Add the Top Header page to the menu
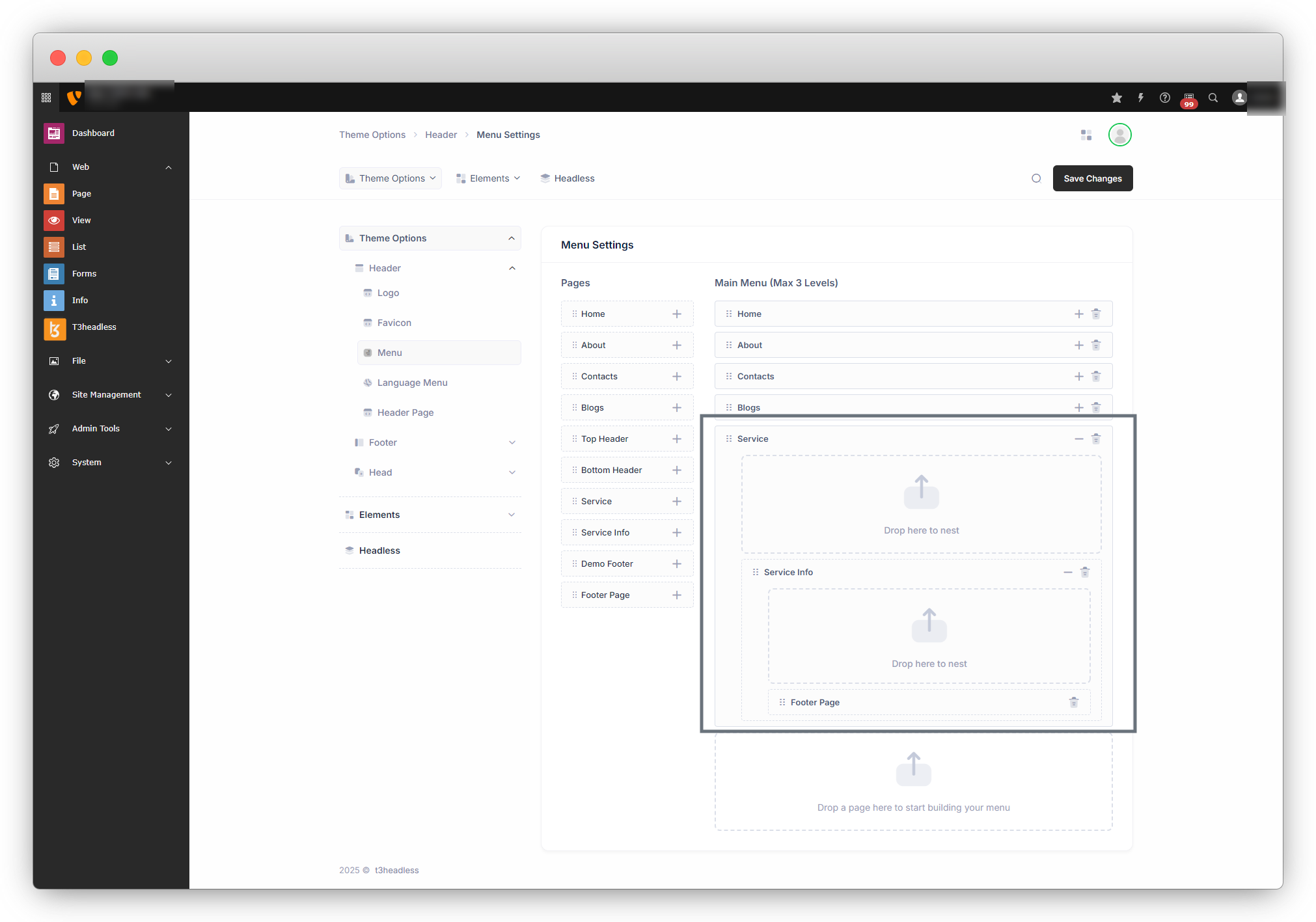Screen dimensions: 1316x922 677,439
